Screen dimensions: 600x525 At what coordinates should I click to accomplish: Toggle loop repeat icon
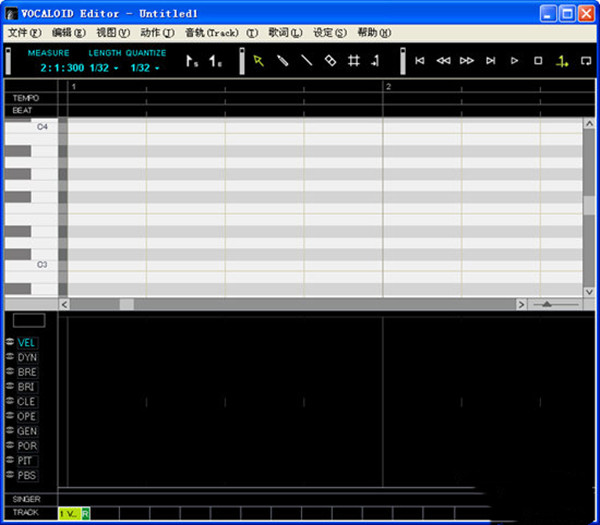point(585,60)
